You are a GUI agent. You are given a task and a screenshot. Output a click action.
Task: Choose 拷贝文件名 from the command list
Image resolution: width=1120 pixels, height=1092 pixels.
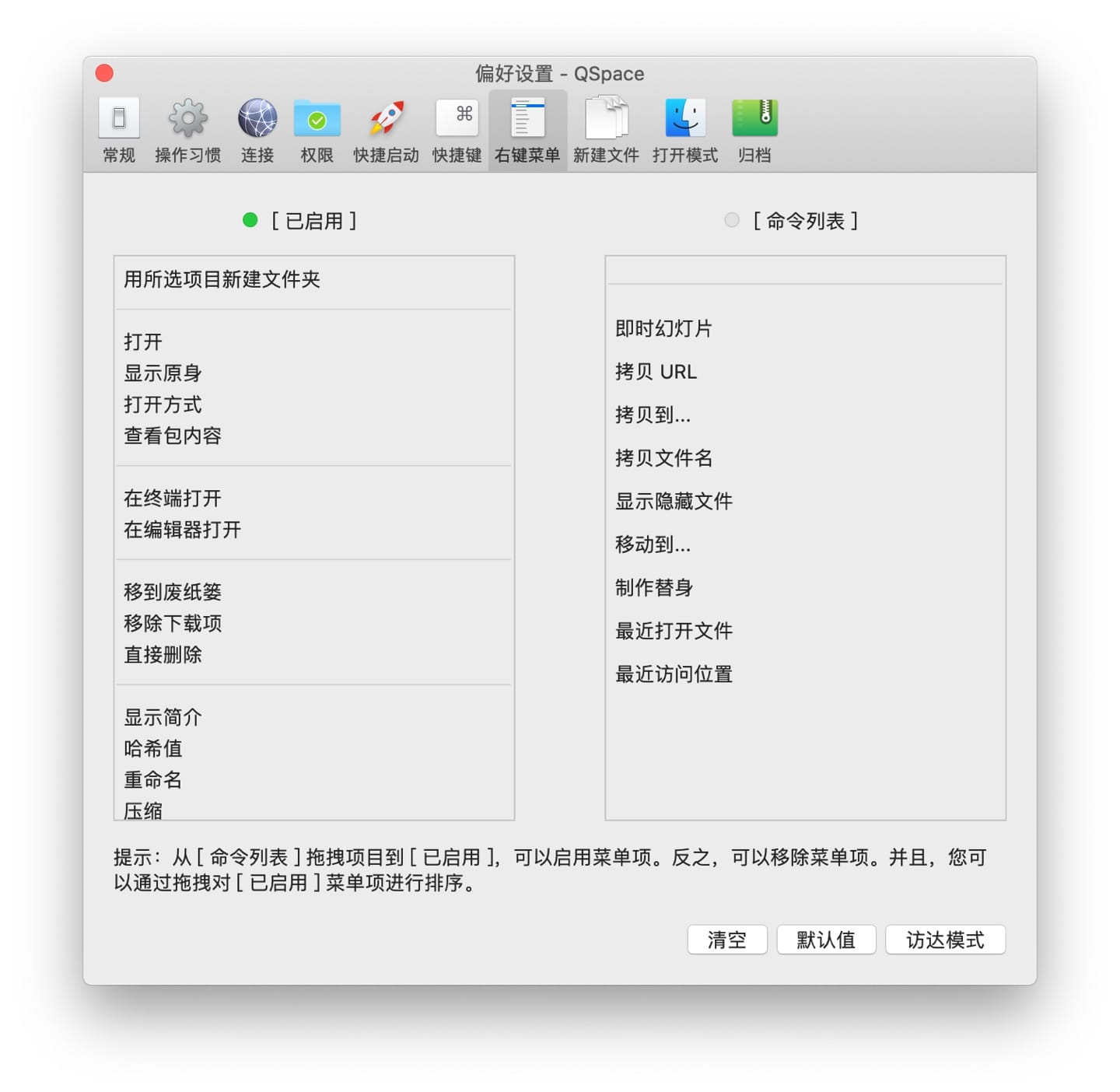[x=663, y=458]
